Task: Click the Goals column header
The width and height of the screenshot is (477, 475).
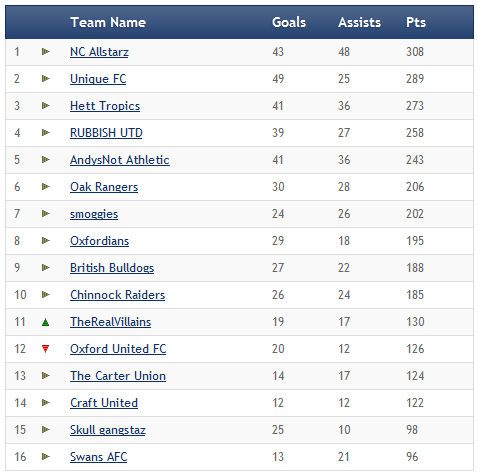Action: coord(289,22)
